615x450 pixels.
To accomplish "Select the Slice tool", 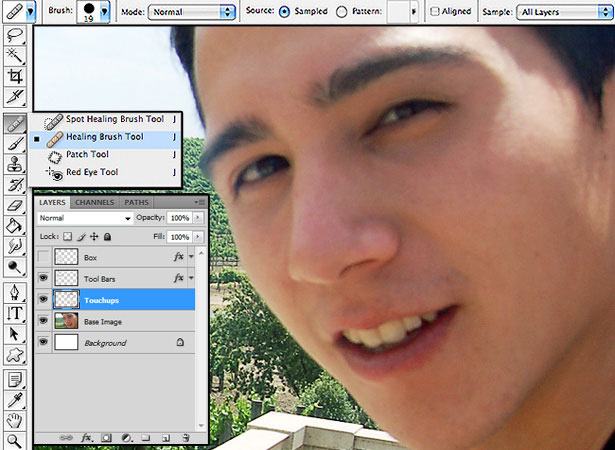I will pyautogui.click(x=15, y=97).
